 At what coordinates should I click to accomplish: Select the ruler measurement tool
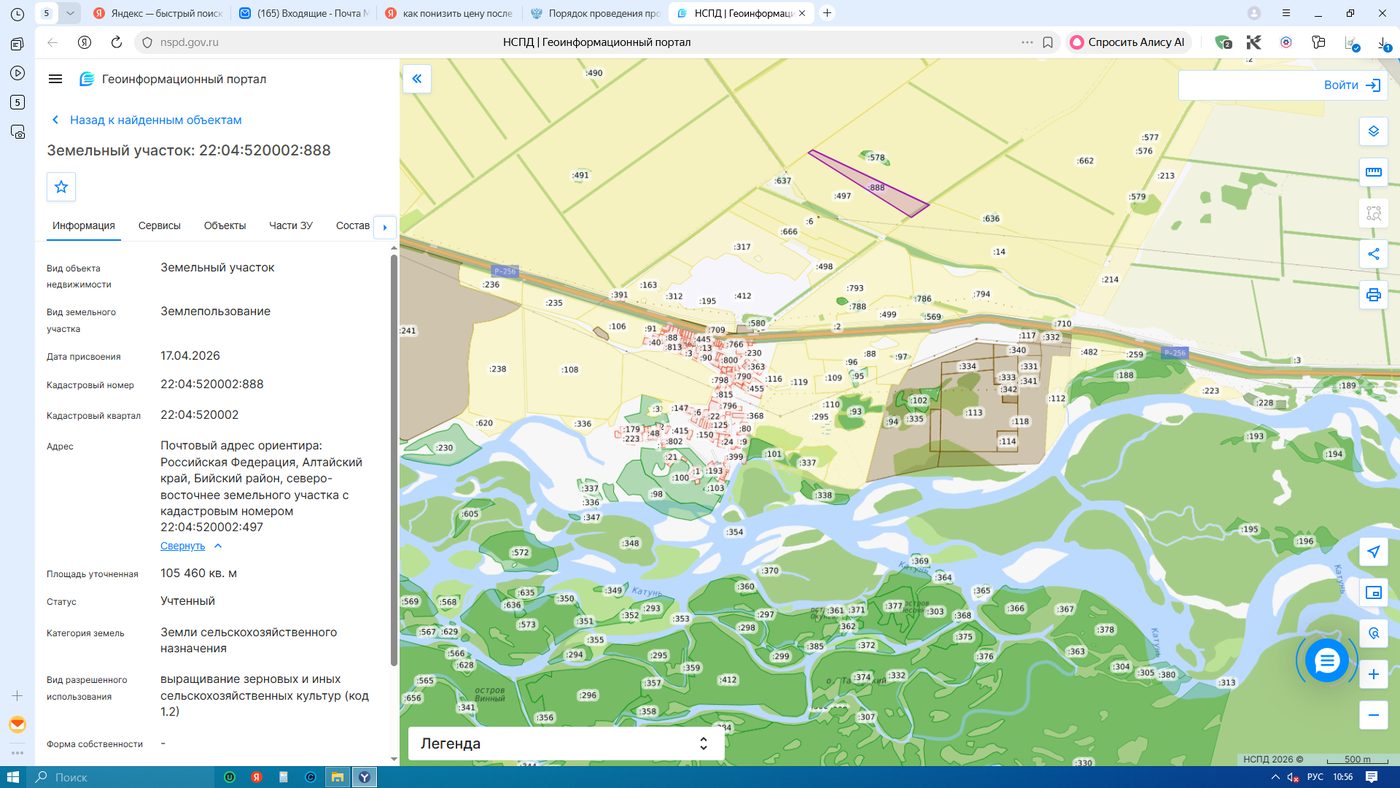(x=1374, y=172)
